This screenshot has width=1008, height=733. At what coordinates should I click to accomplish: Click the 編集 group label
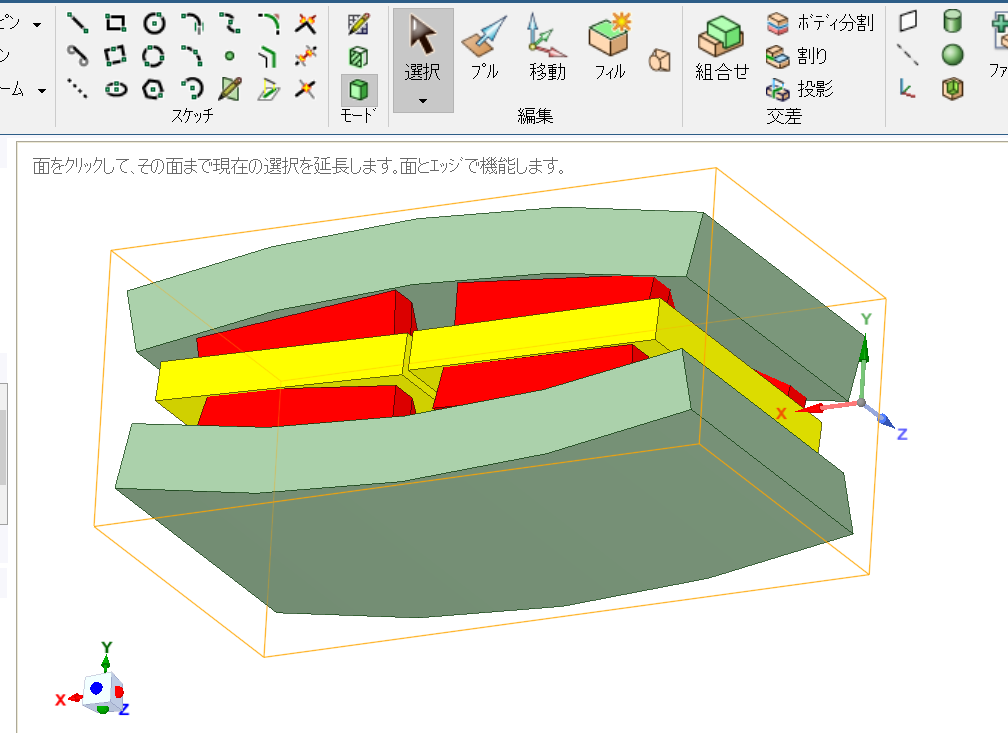[535, 116]
